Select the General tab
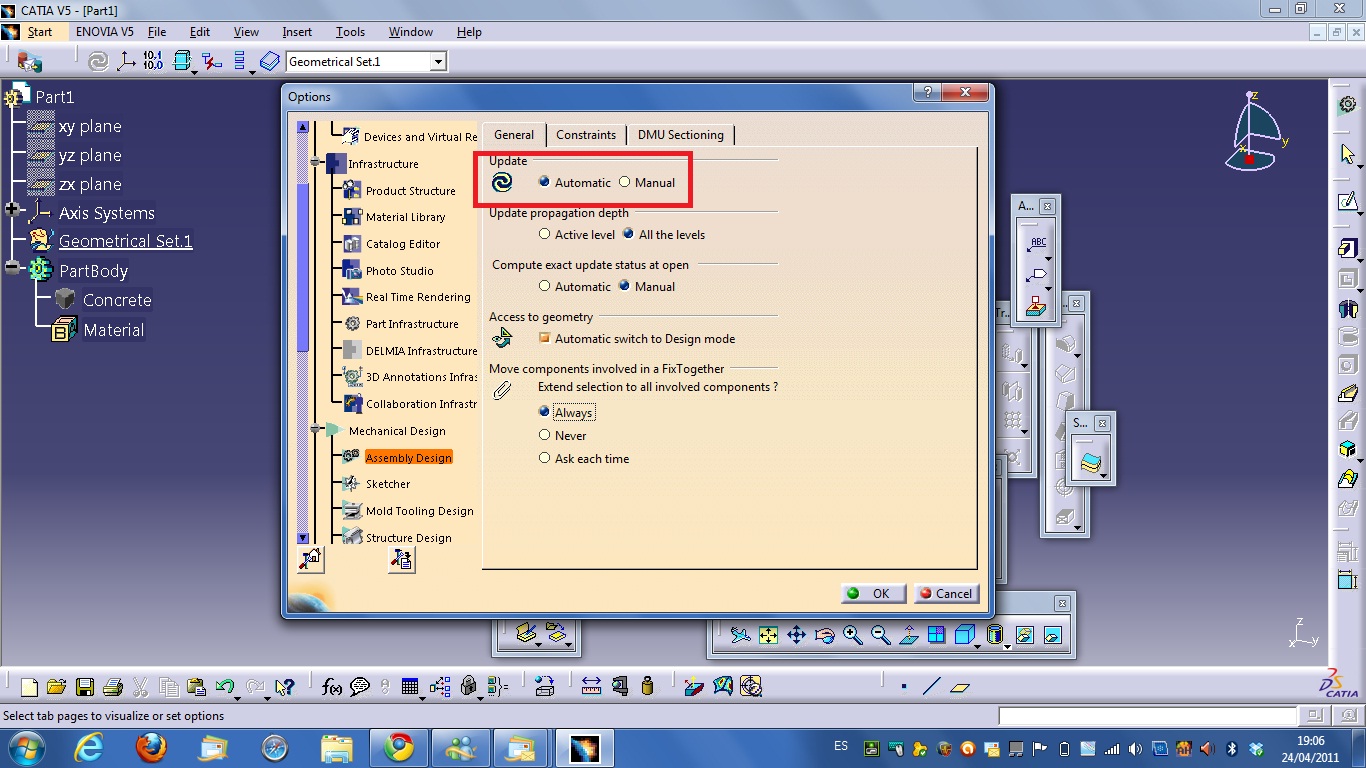This screenshot has width=1366, height=768. point(514,134)
